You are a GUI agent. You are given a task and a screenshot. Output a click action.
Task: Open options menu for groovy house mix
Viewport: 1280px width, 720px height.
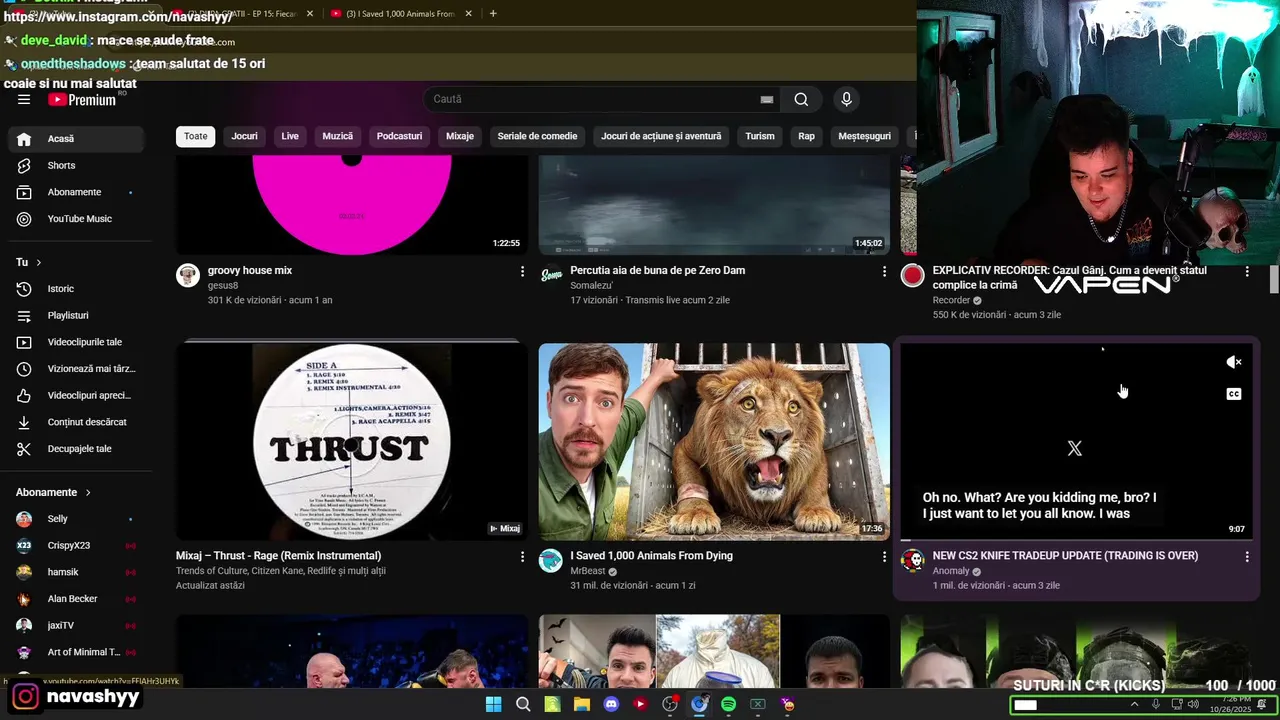coord(522,271)
